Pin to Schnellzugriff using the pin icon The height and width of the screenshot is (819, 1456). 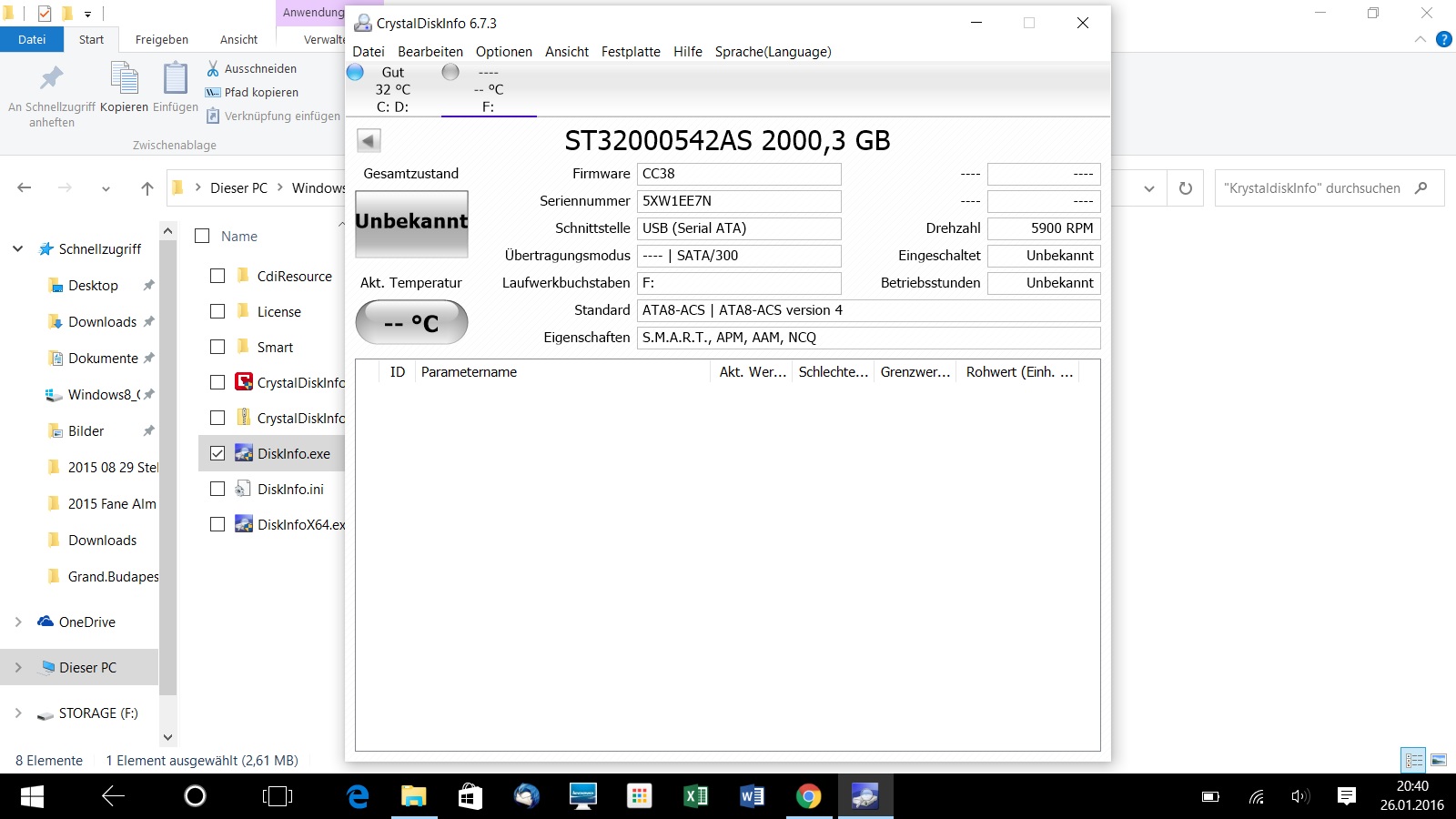(x=52, y=77)
